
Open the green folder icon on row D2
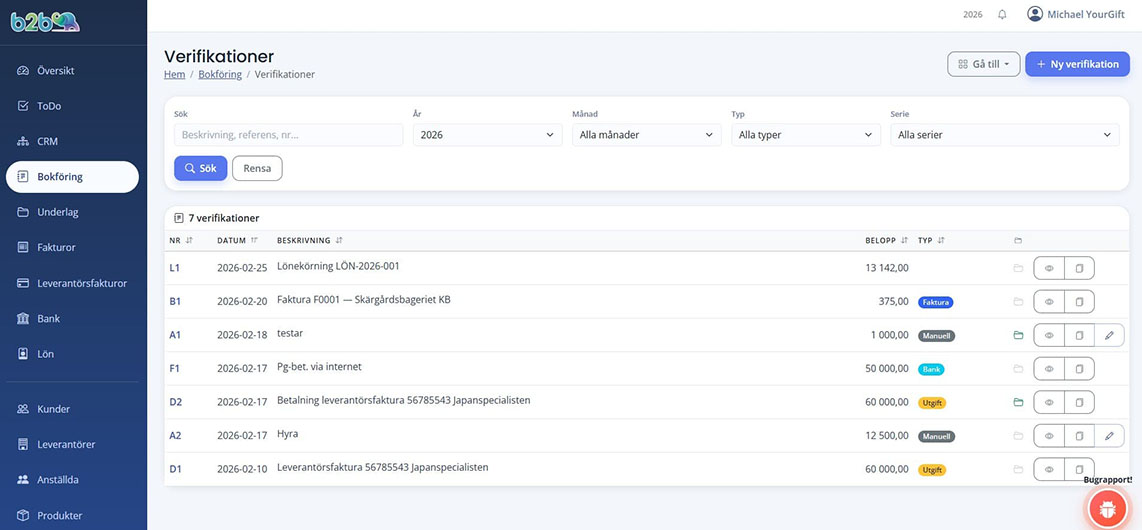click(1018, 402)
